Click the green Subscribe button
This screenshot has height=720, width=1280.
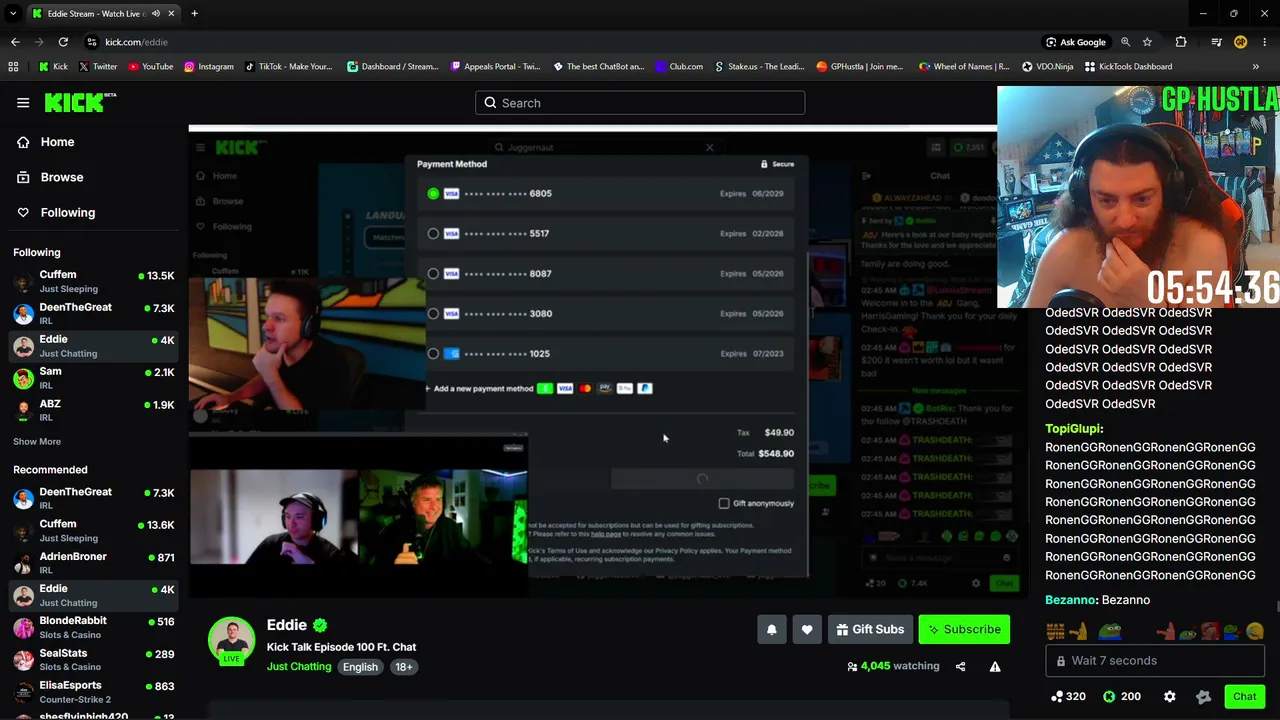tap(964, 629)
